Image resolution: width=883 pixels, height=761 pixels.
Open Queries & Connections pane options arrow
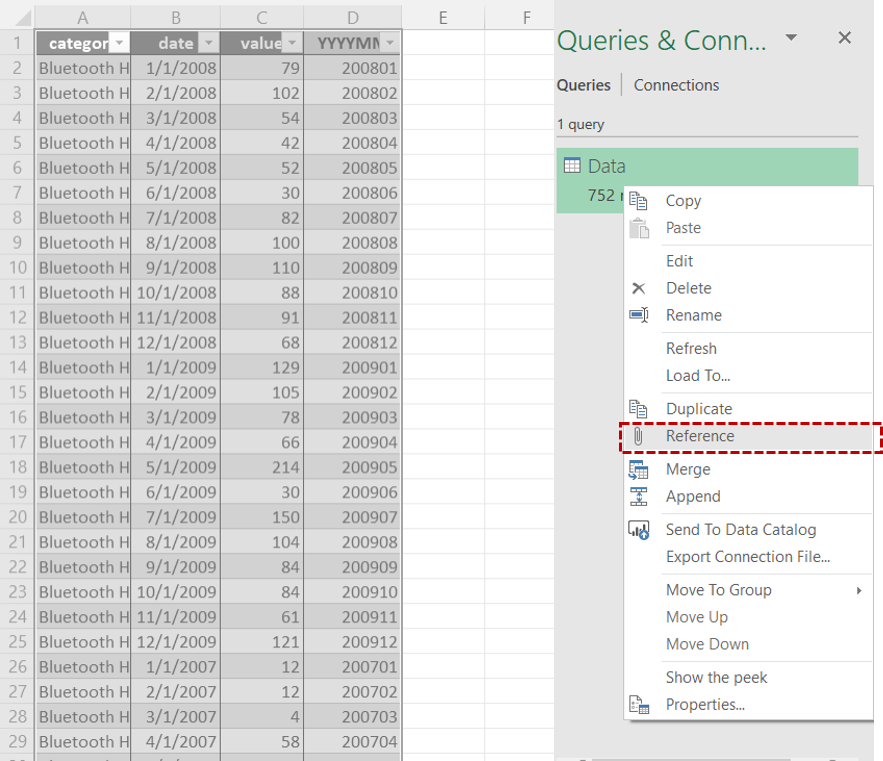point(791,38)
